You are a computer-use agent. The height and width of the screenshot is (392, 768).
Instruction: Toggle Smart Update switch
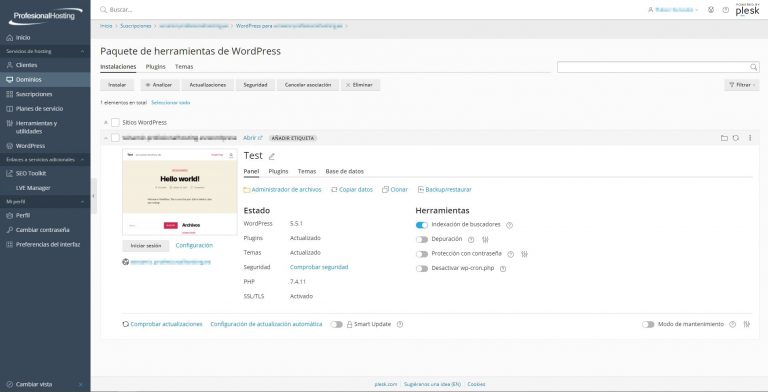tap(336, 324)
